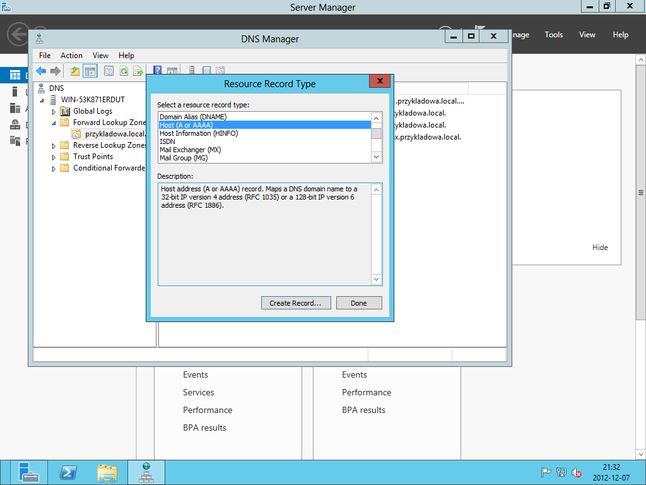
Task: Click the green Refresh toolbar icon
Action: pyautogui.click(x=124, y=71)
